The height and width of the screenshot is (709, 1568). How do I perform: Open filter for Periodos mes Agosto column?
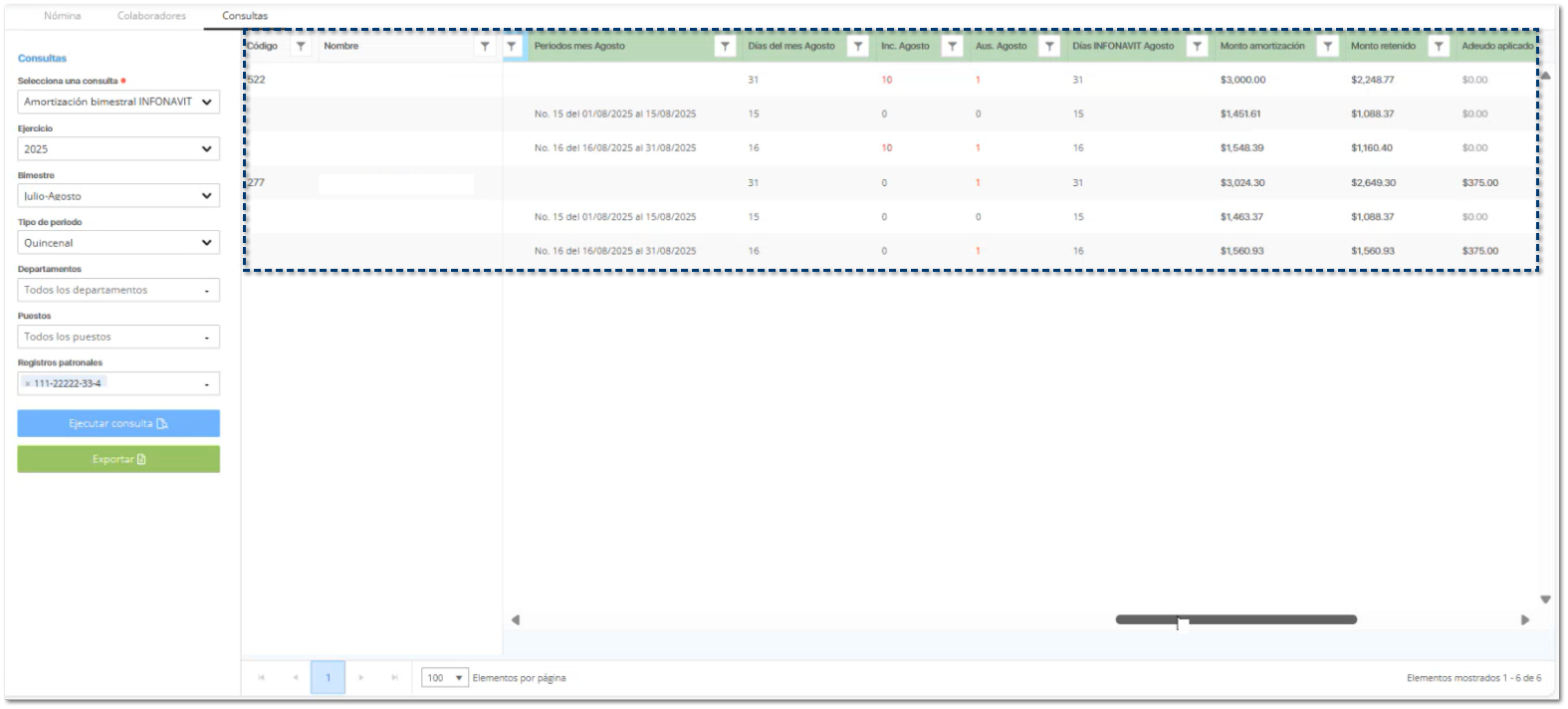point(725,46)
